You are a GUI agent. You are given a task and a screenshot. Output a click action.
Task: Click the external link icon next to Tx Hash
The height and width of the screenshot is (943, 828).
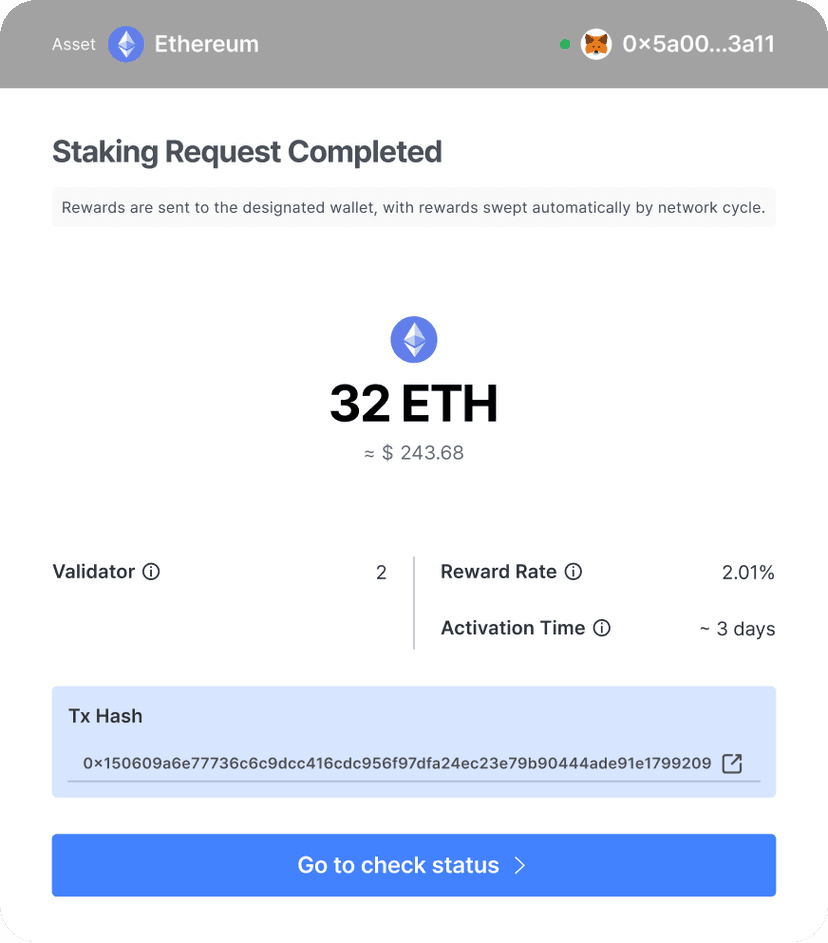(731, 763)
